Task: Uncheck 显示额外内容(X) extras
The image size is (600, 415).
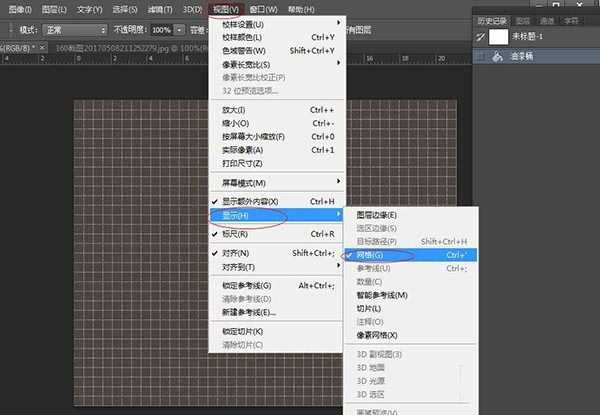Action: click(257, 201)
